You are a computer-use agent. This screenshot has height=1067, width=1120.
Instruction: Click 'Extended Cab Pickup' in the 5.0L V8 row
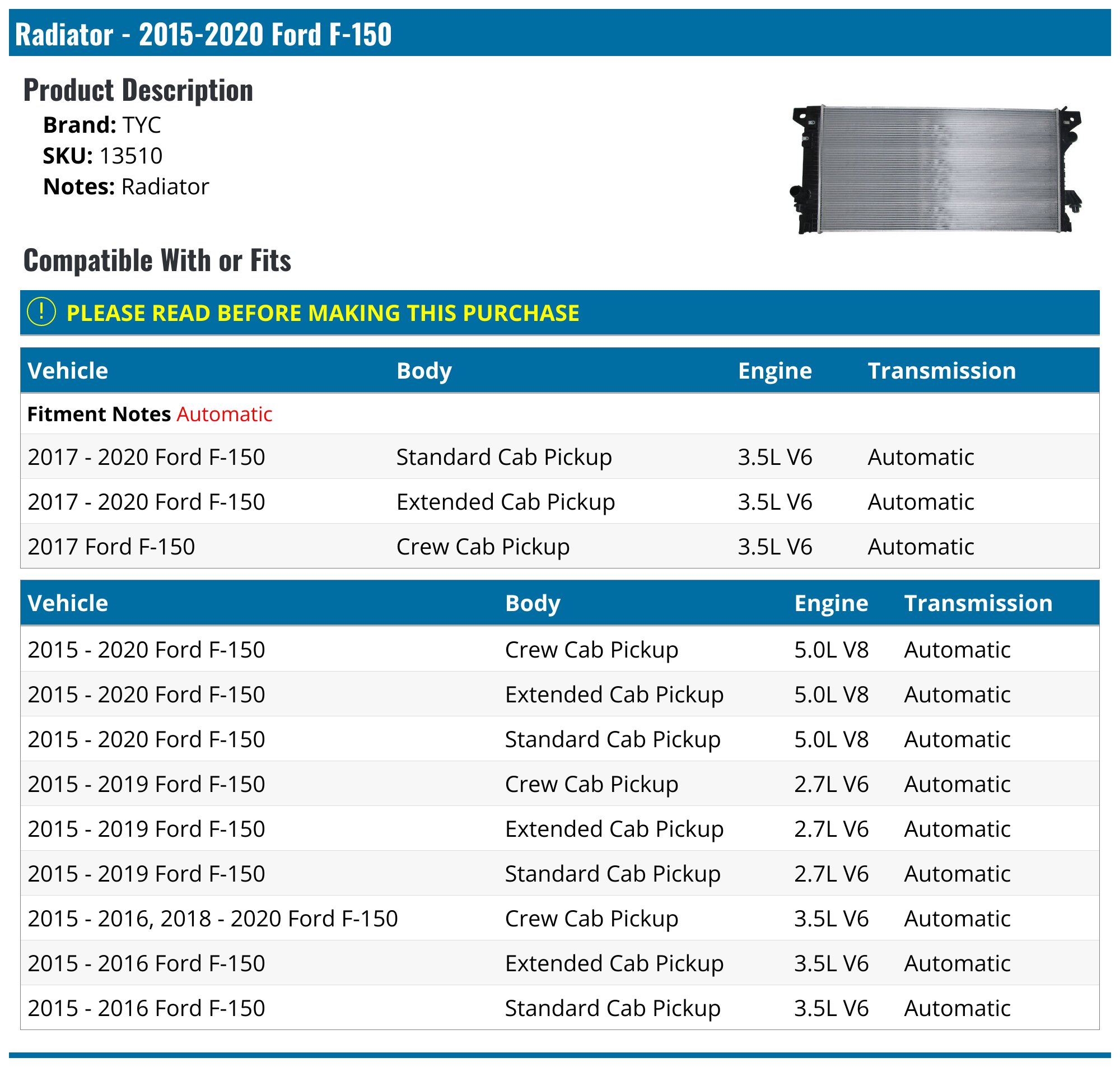[x=614, y=695]
